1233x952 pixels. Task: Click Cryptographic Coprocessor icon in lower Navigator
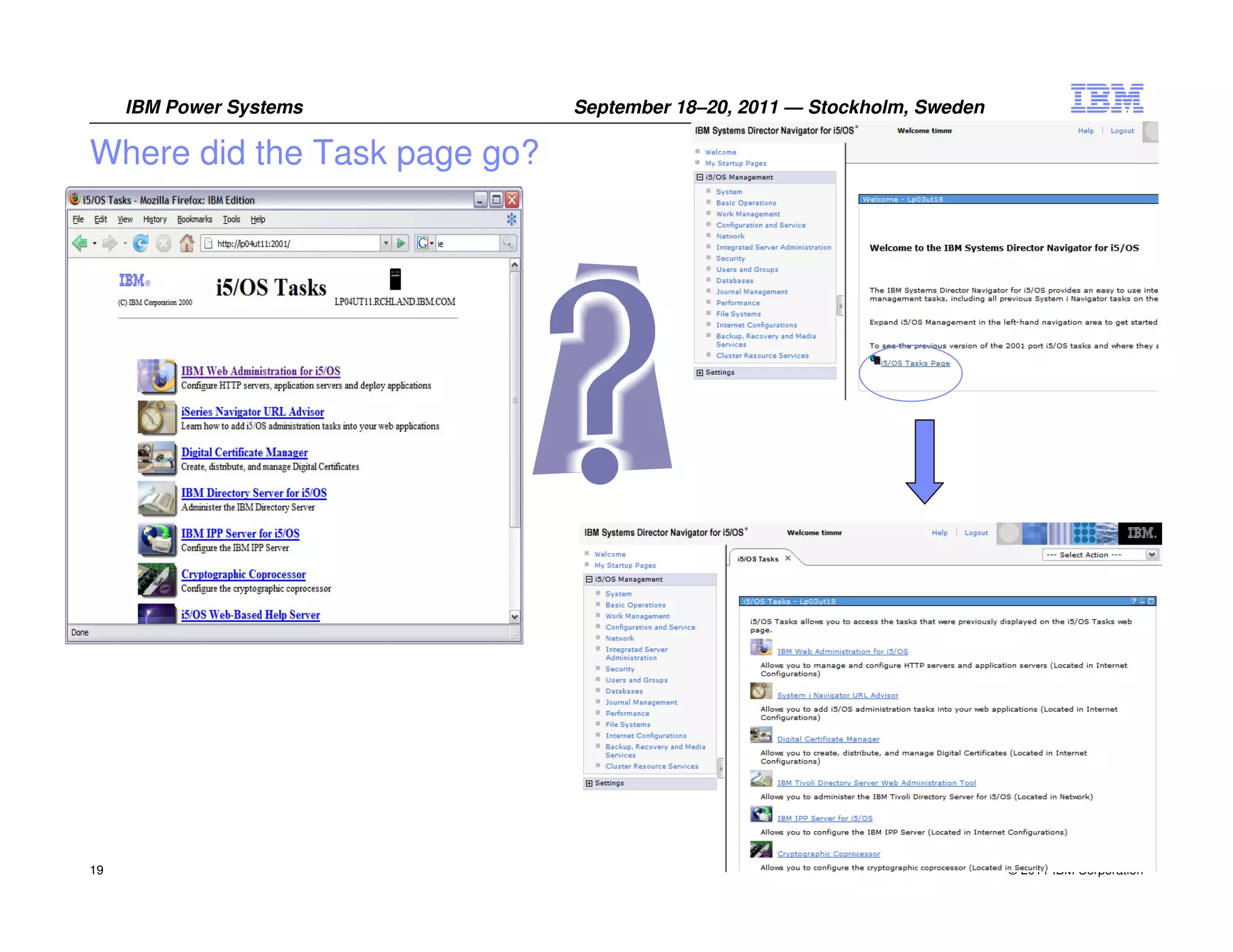[x=761, y=849]
